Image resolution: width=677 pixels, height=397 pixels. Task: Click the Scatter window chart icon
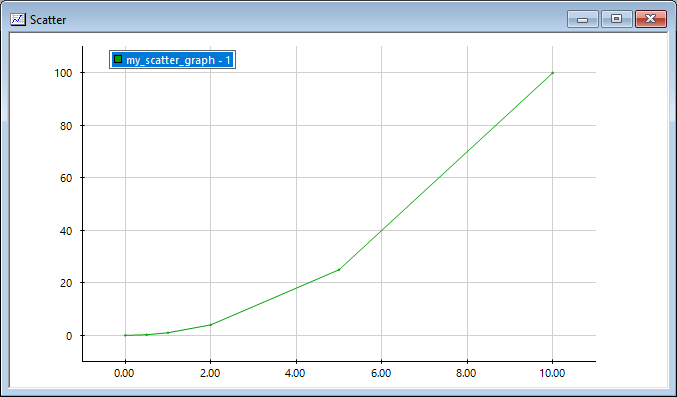[x=18, y=19]
